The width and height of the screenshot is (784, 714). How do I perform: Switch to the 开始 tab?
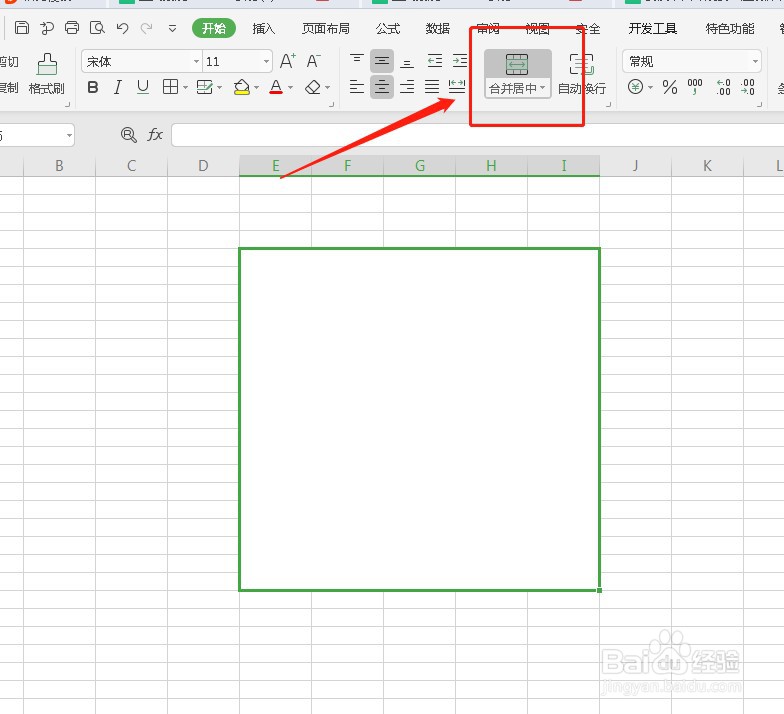[214, 28]
